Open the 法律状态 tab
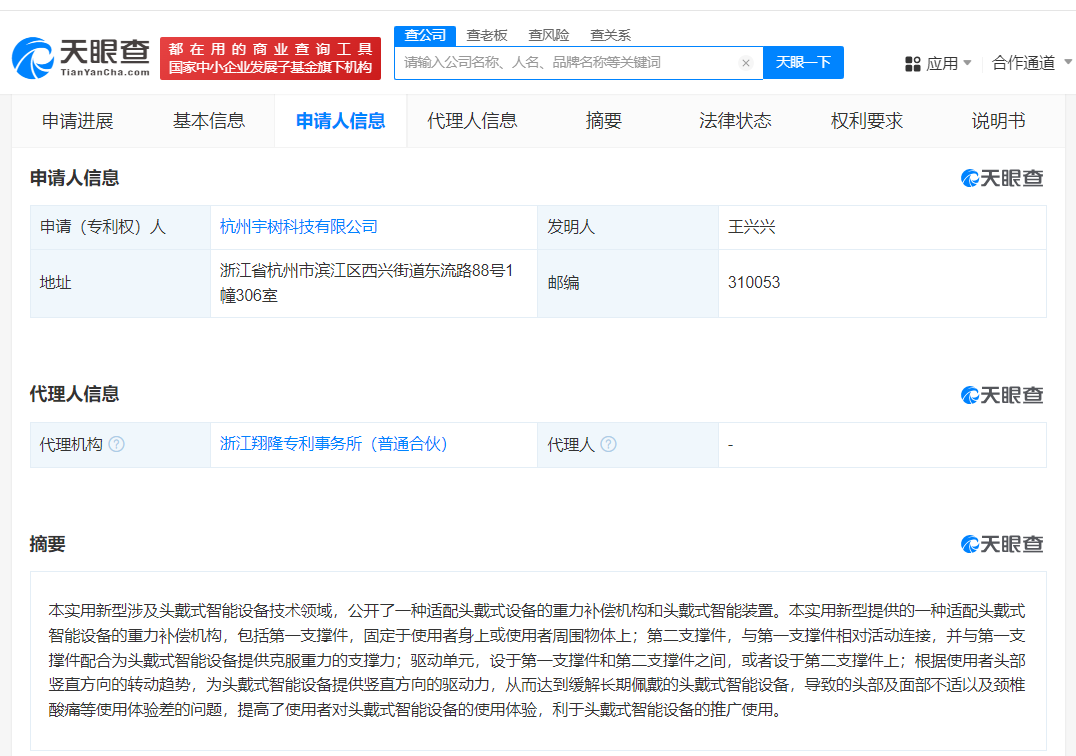This screenshot has height=756, width=1076. 735,121
